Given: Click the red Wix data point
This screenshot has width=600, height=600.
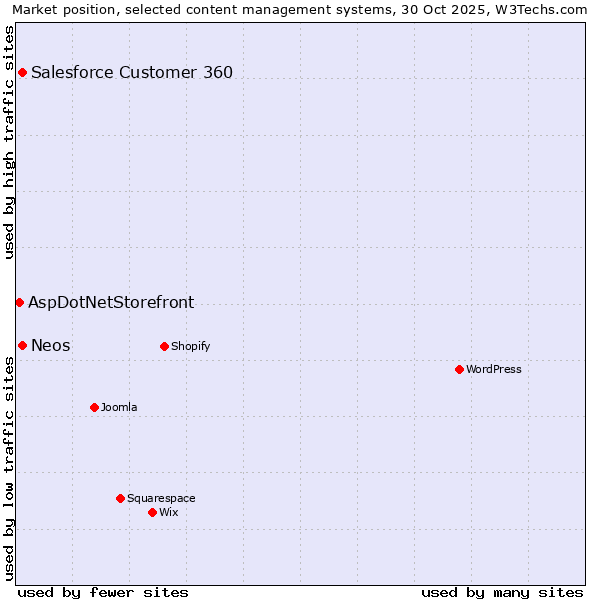Looking at the screenshot, I should [x=152, y=512].
